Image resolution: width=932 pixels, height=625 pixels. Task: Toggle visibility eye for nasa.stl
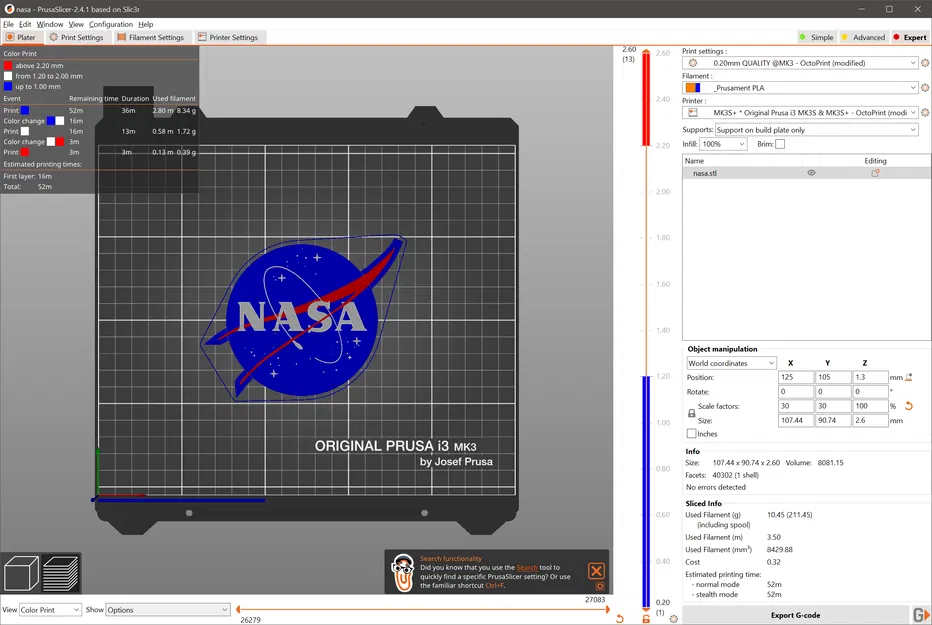tap(811, 173)
